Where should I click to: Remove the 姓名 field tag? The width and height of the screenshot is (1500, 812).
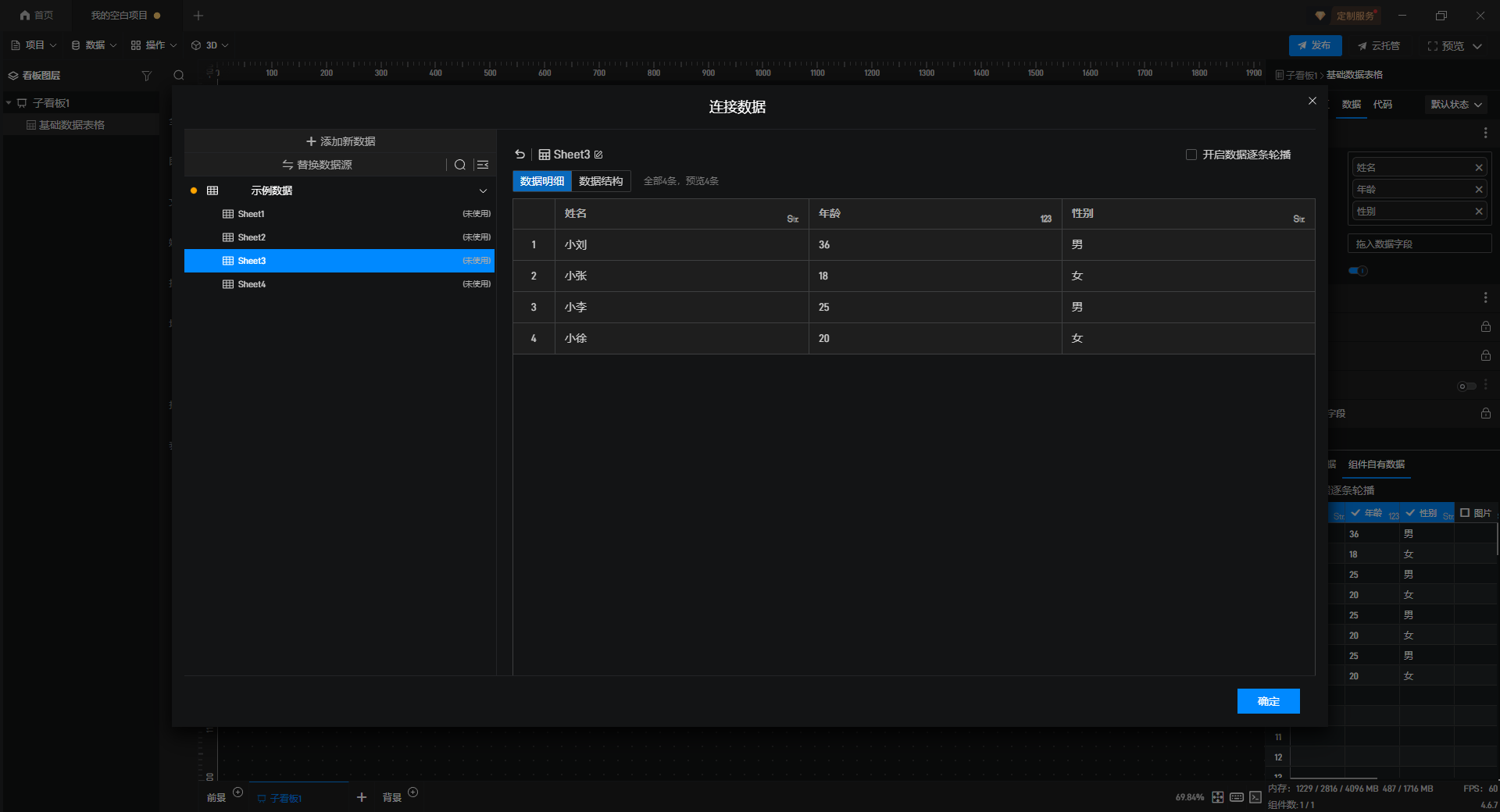pyautogui.click(x=1478, y=168)
